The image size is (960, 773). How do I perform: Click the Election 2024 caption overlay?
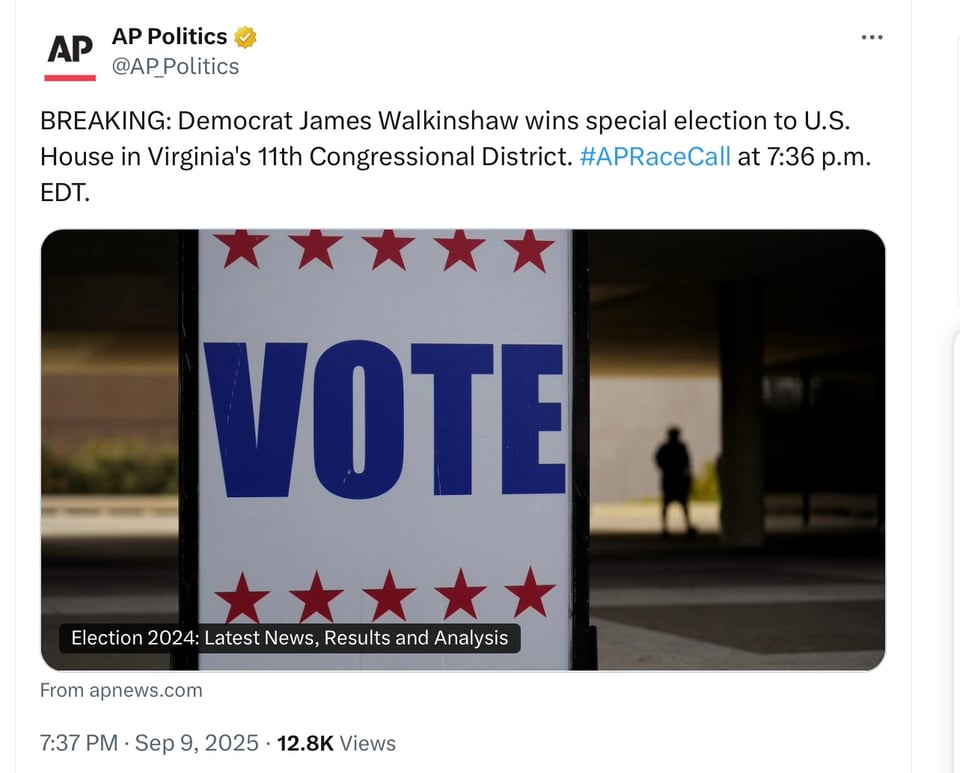click(x=289, y=638)
